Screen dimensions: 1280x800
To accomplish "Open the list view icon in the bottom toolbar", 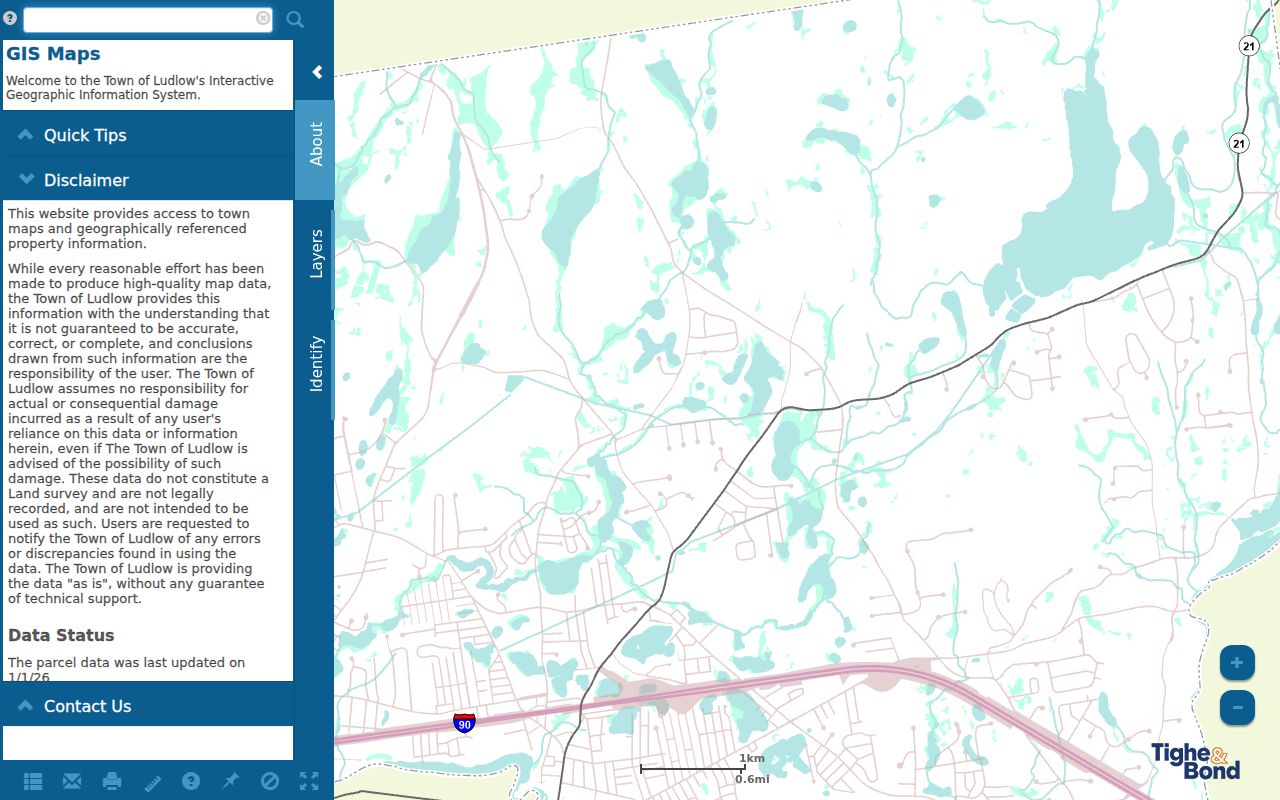I will [33, 781].
